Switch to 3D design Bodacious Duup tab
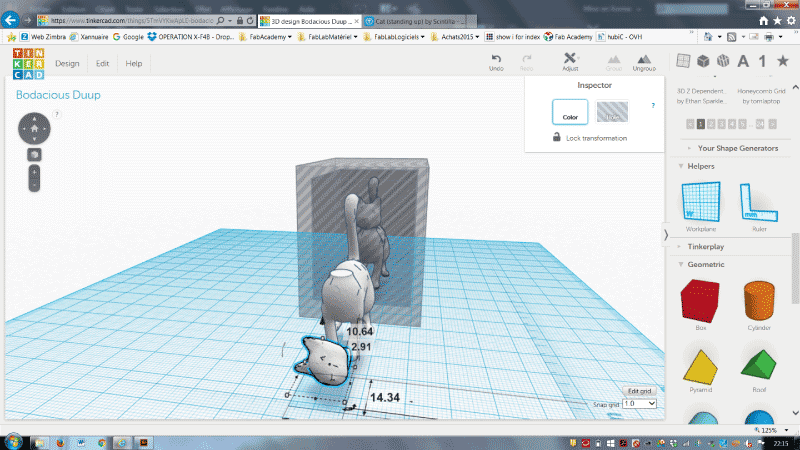 310,21
